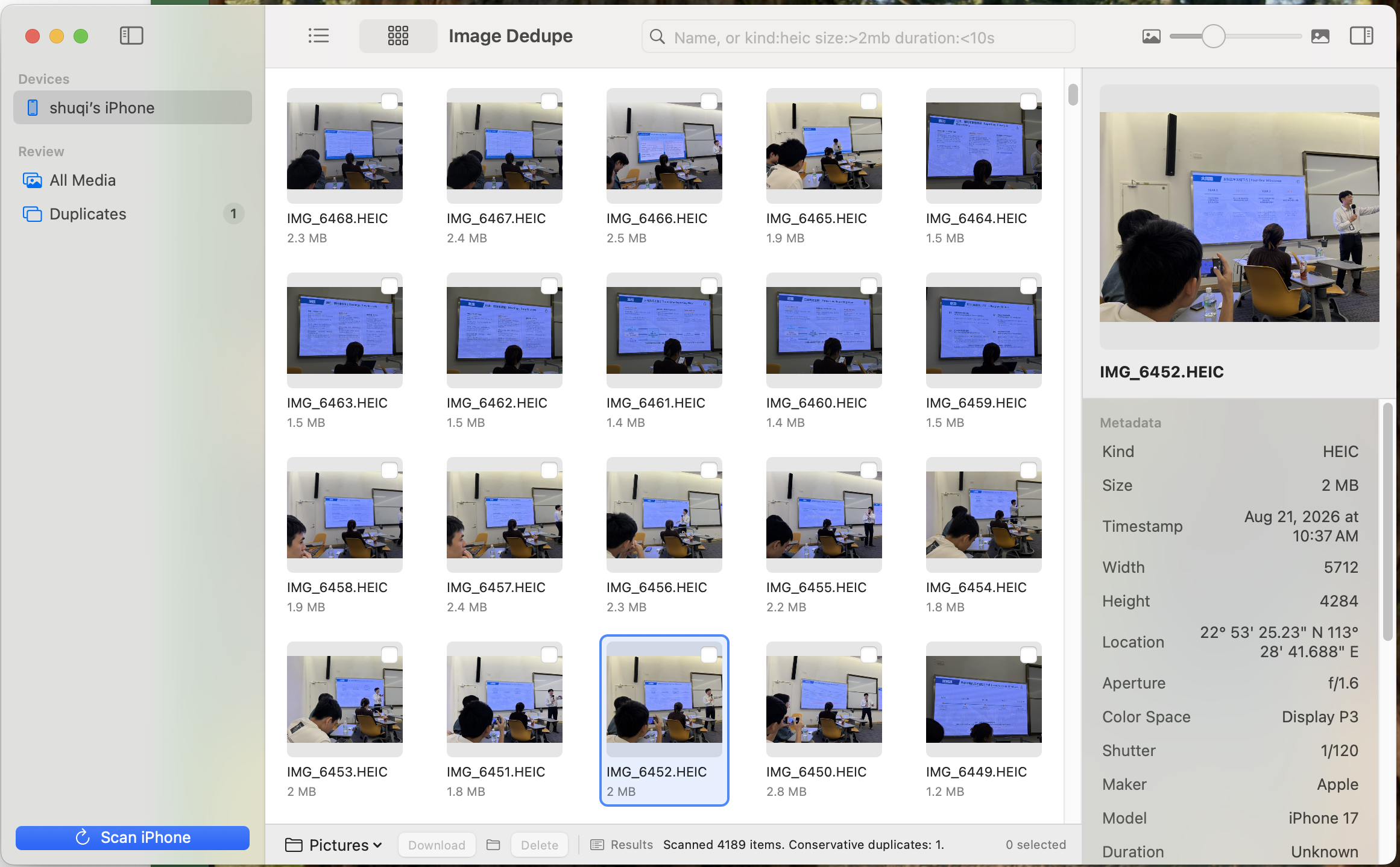
Task: Select the IMG_6460.HEIC thumbnail
Action: [x=824, y=330]
